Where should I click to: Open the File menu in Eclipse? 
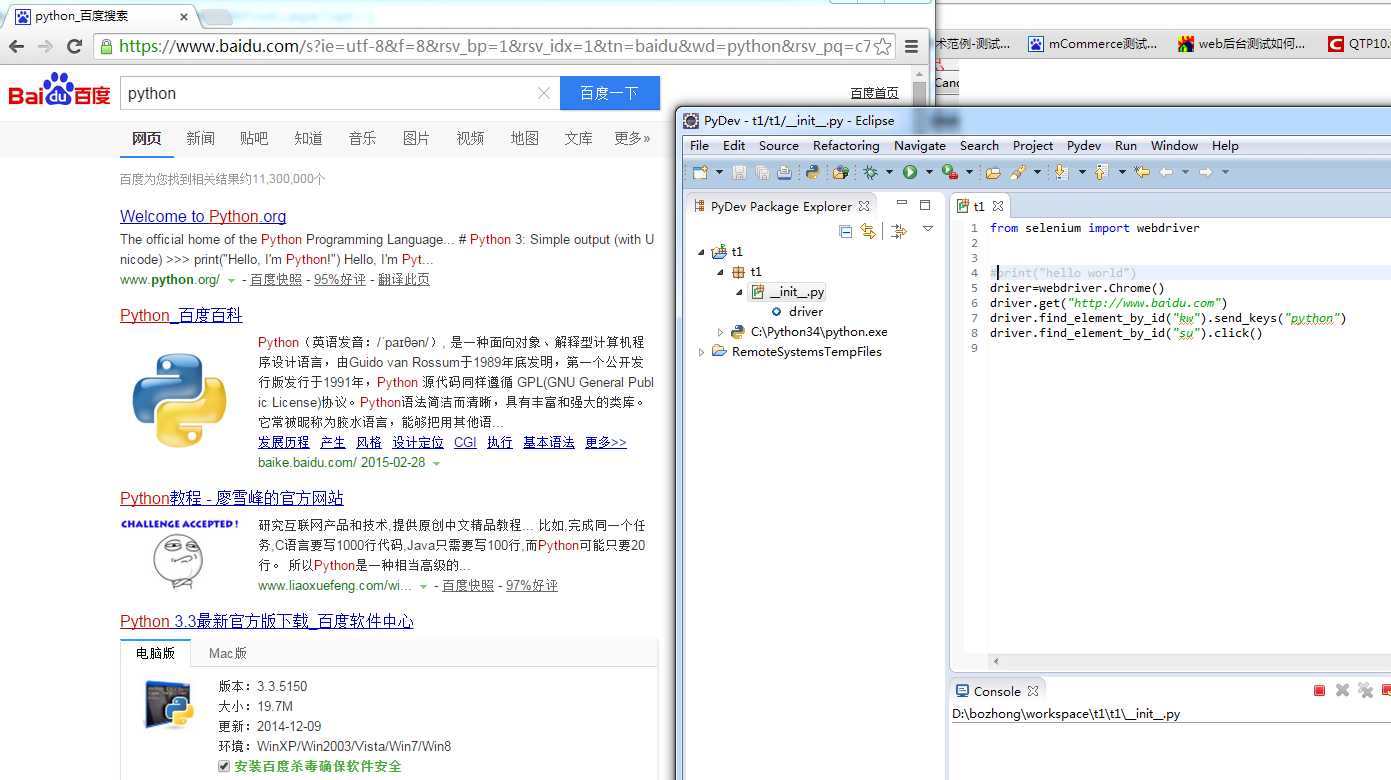[700, 145]
